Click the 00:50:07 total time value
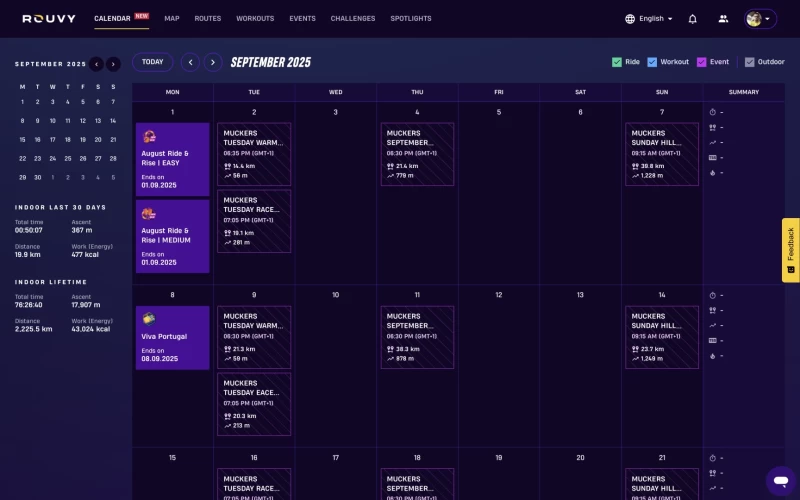The image size is (800, 500). tap(29, 230)
